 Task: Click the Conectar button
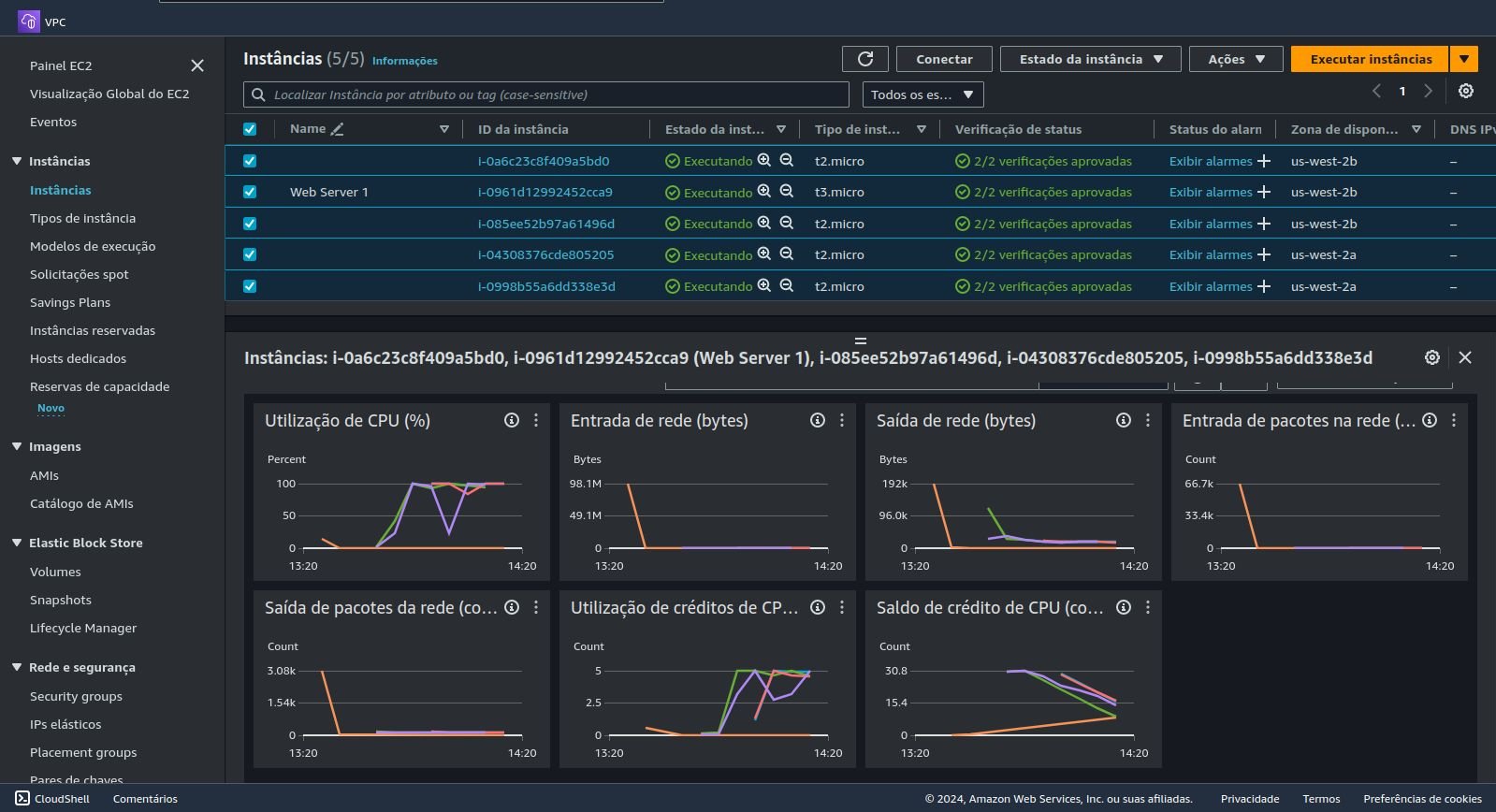[944, 59]
